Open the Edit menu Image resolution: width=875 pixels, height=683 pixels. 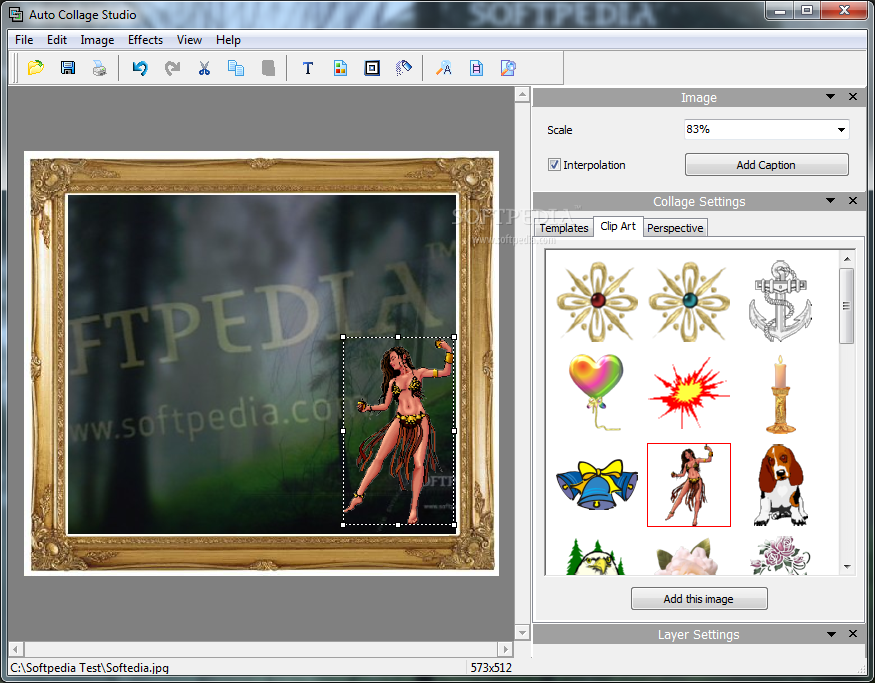(x=57, y=40)
